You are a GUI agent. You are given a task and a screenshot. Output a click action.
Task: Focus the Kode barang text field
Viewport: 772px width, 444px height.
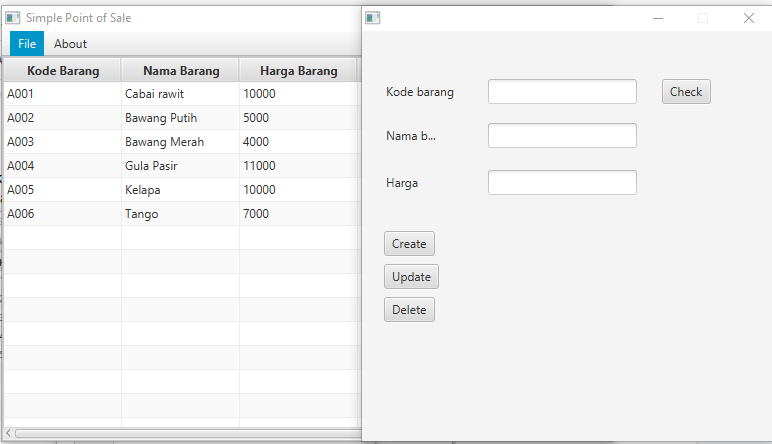[562, 92]
